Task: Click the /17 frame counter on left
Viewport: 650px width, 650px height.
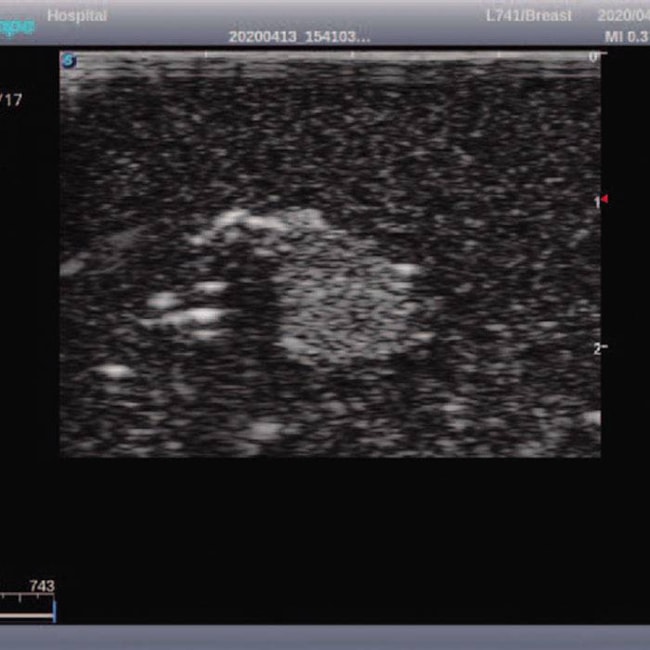Action: click(11, 100)
